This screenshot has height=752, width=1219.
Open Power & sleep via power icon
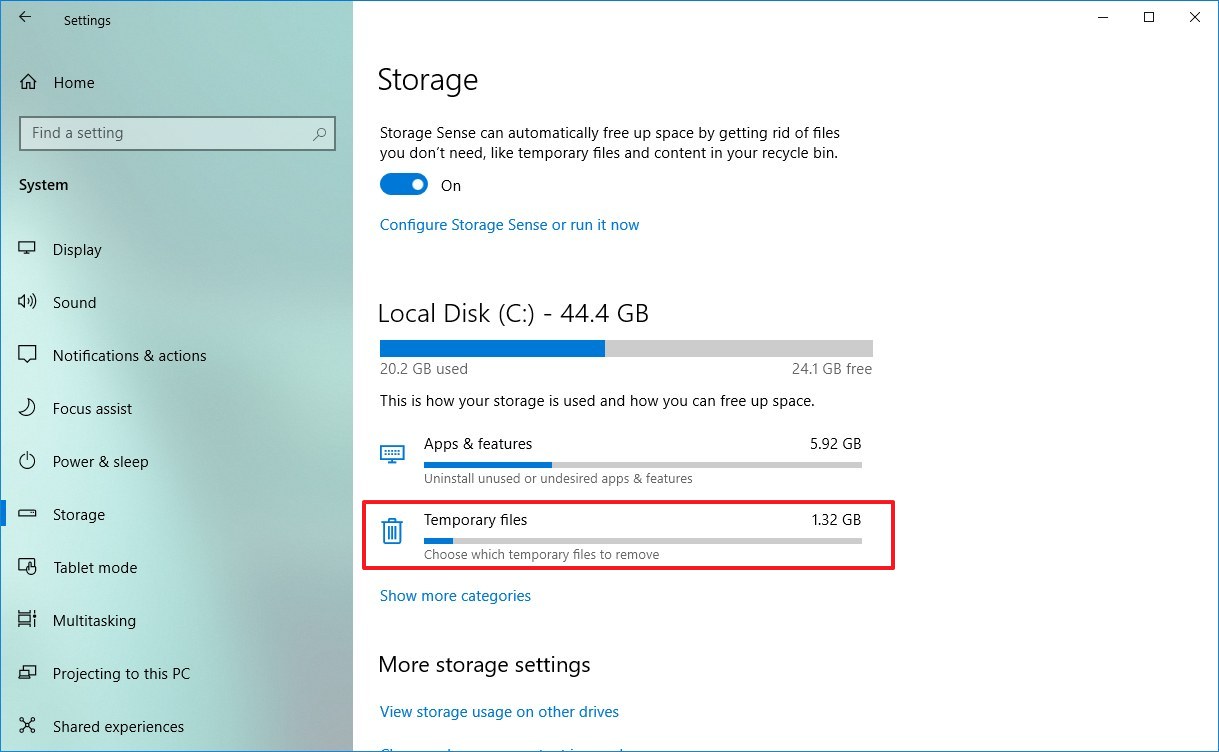coord(28,461)
